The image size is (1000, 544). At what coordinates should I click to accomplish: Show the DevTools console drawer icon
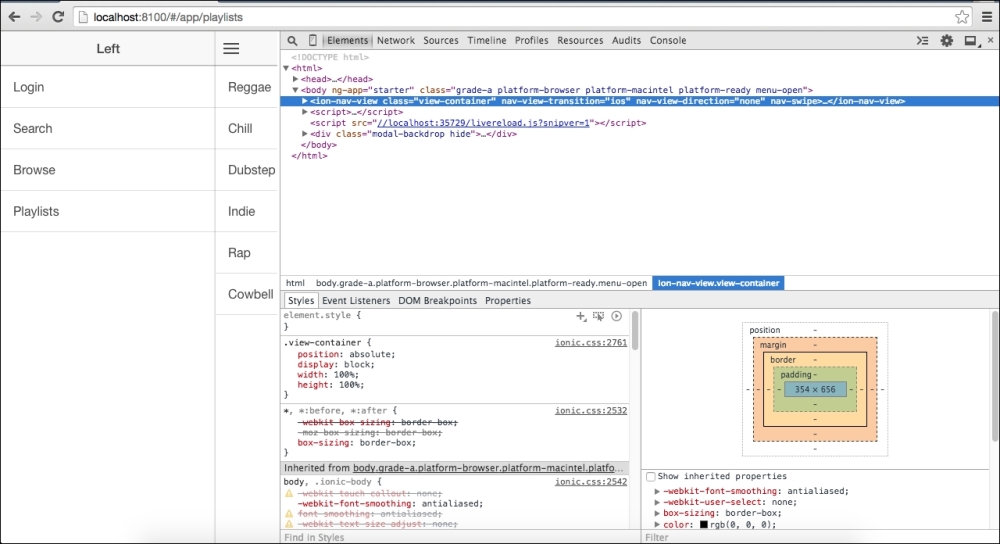click(x=922, y=41)
